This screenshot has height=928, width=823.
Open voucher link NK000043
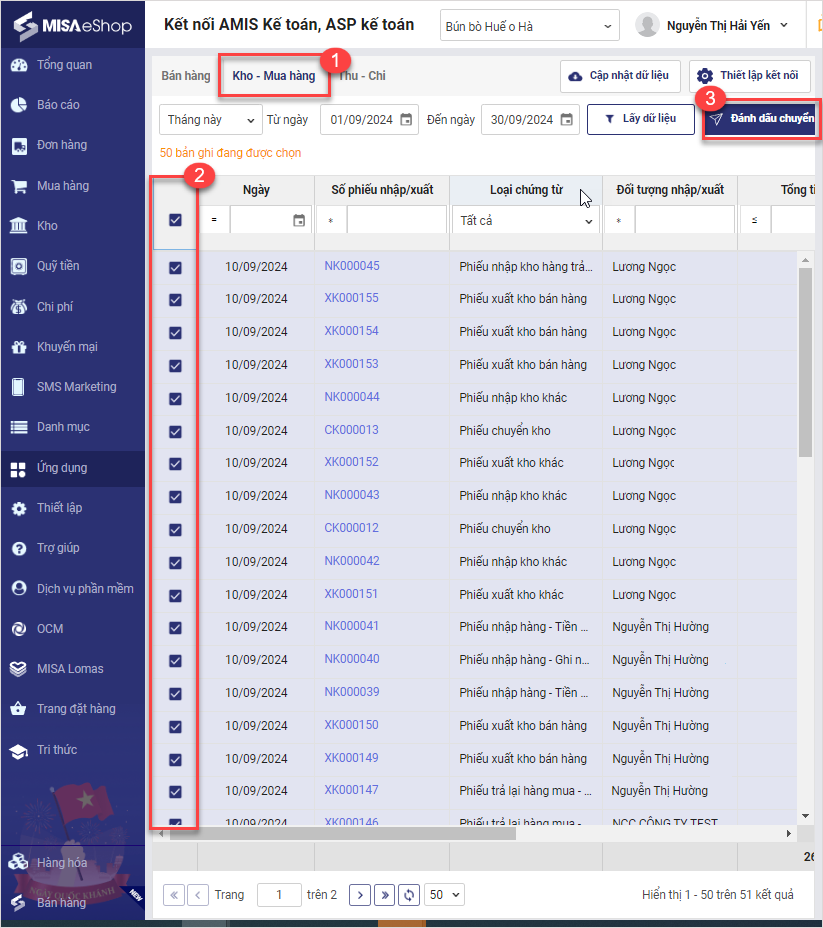tap(352, 495)
